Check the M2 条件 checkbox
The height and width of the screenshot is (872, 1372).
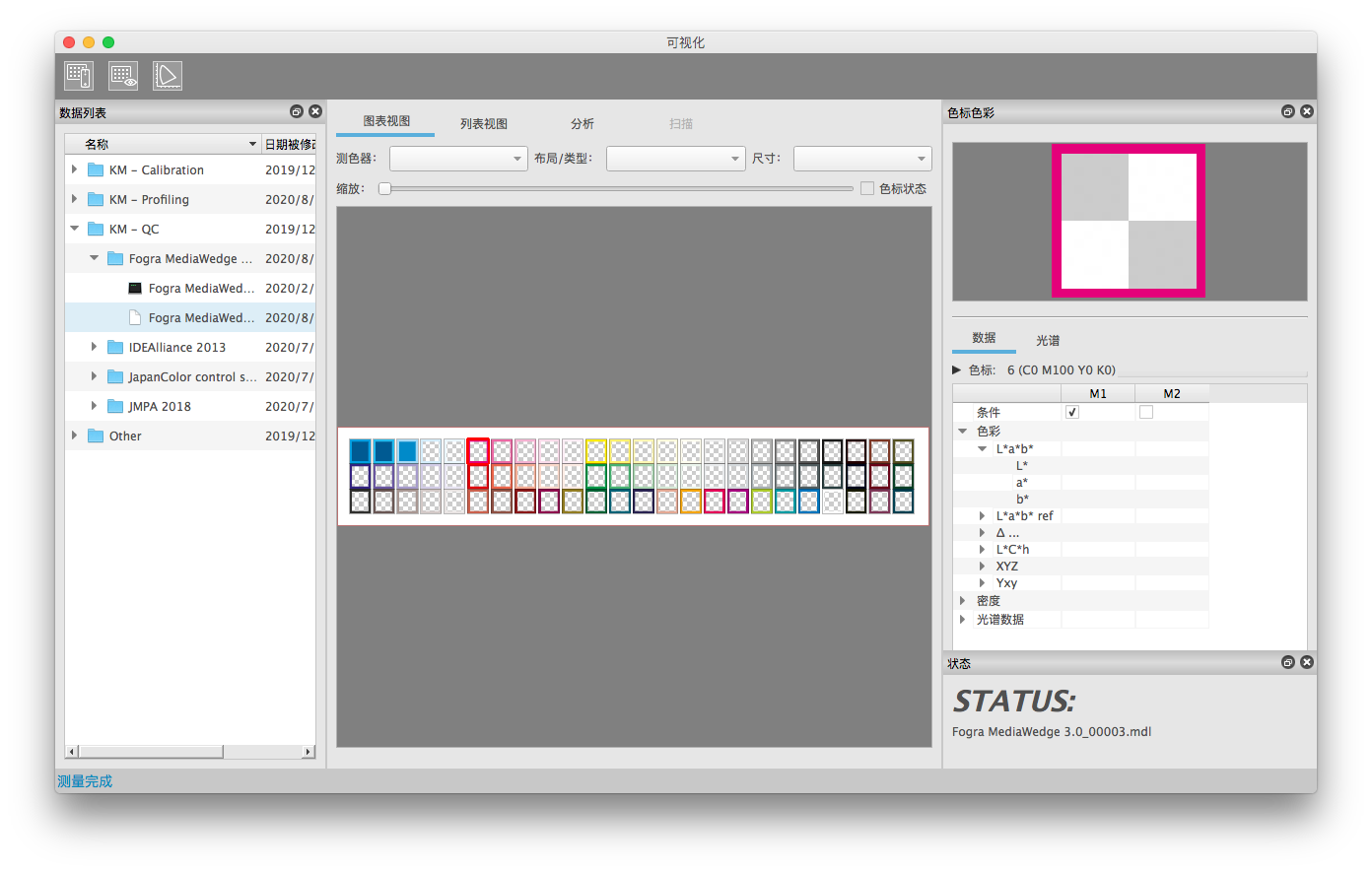1146,412
